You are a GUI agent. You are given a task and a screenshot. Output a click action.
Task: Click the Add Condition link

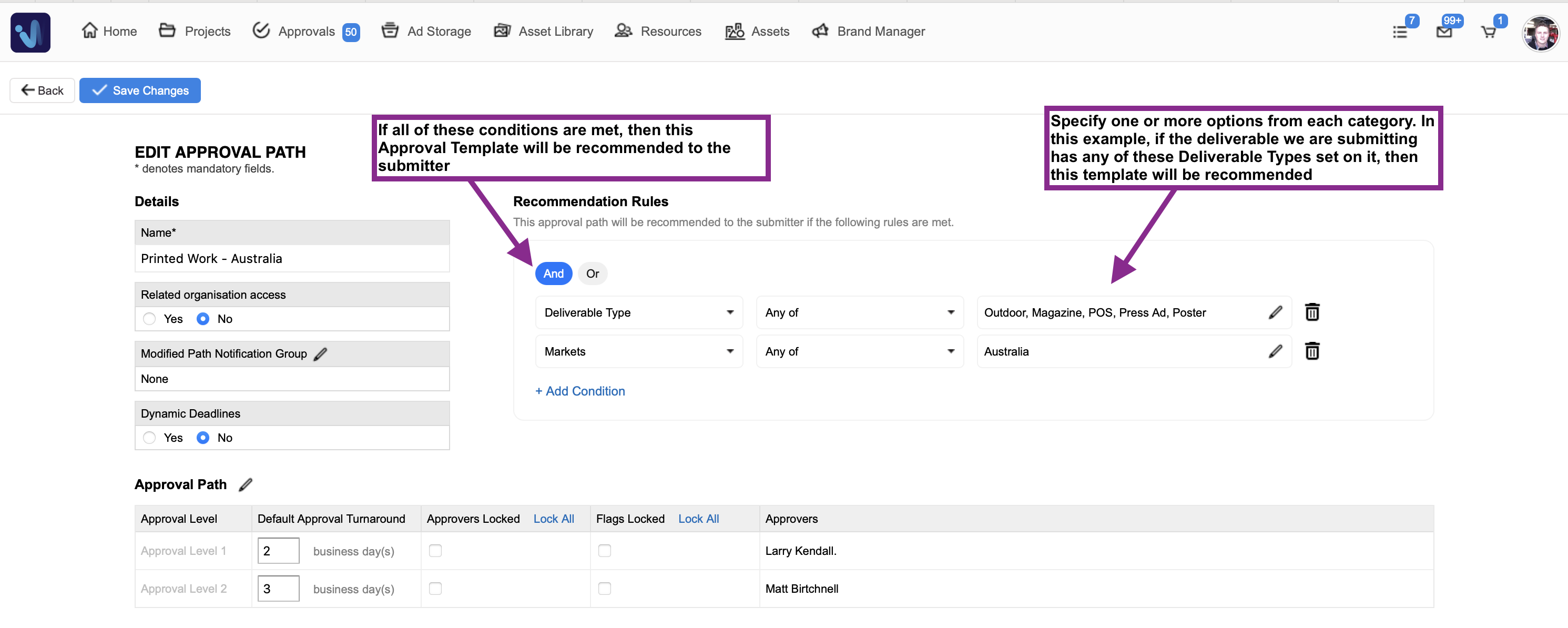point(580,391)
